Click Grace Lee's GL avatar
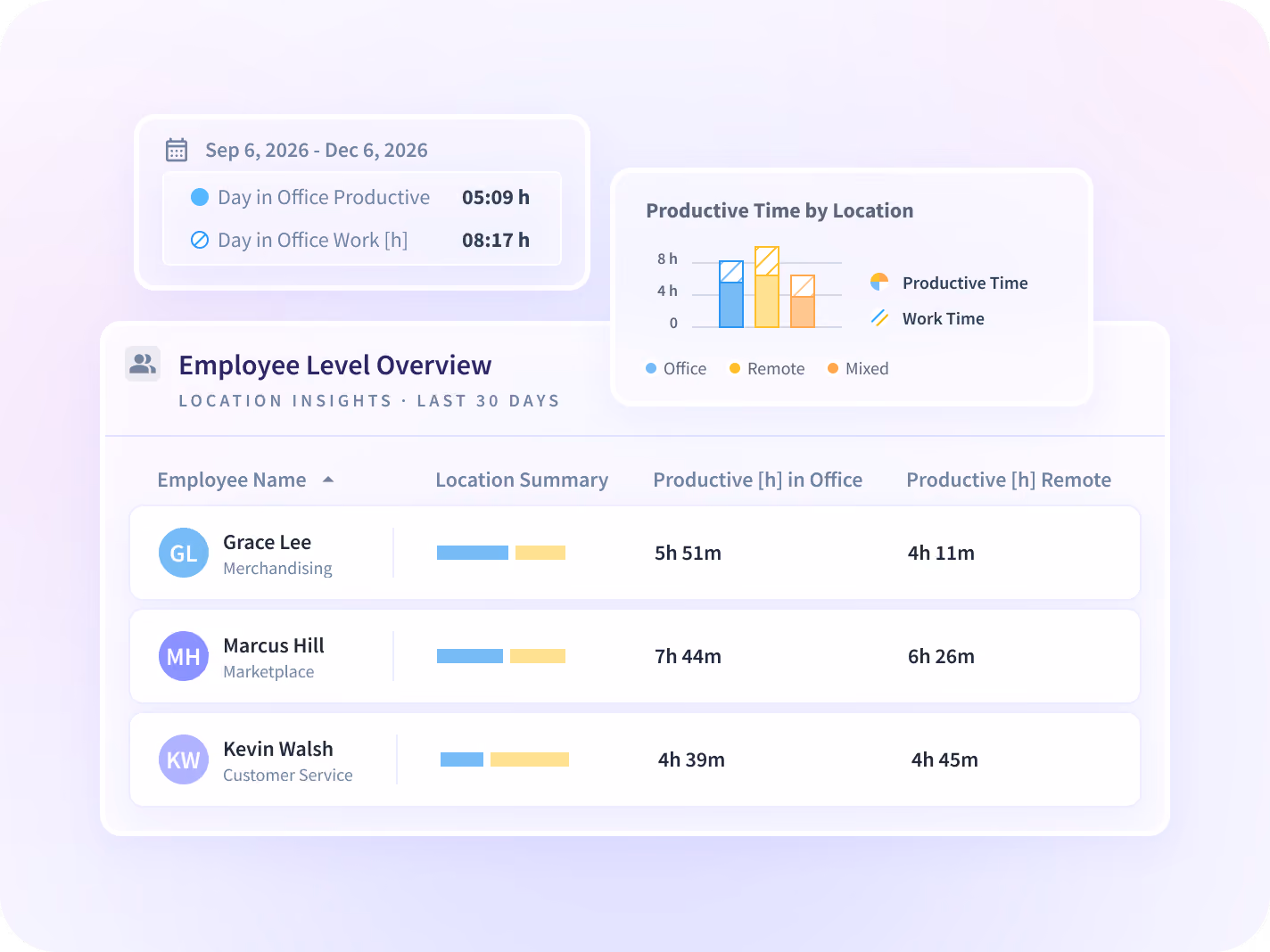 (x=184, y=553)
